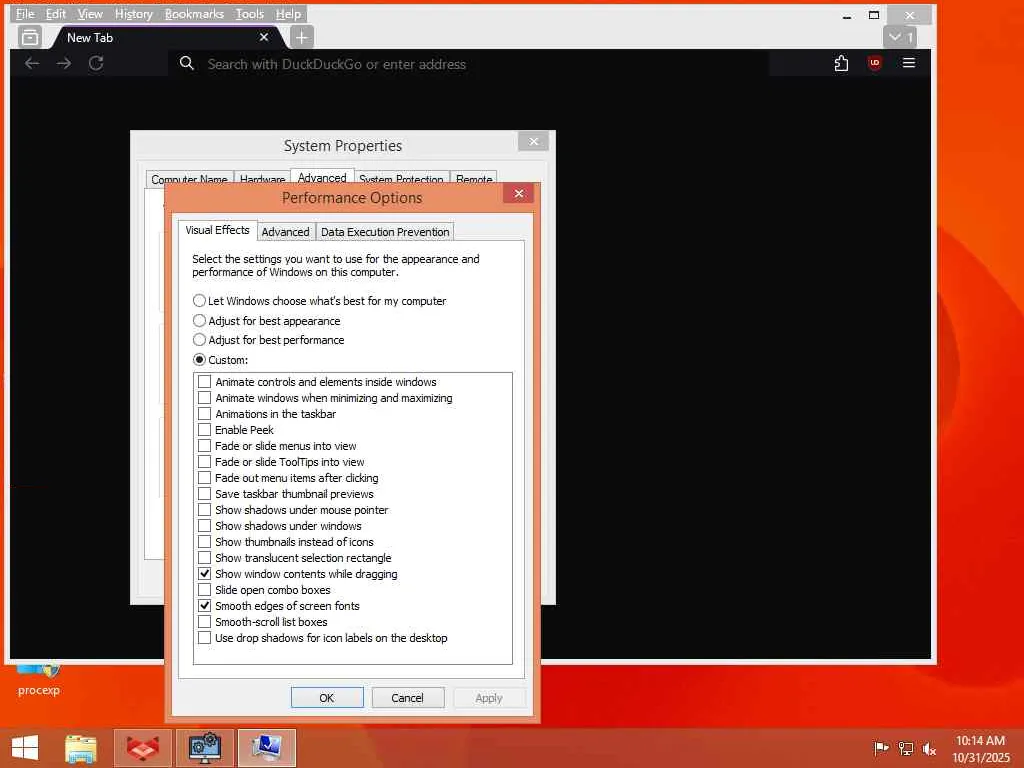Open the Control Panel taskbar icon

[x=204, y=748]
